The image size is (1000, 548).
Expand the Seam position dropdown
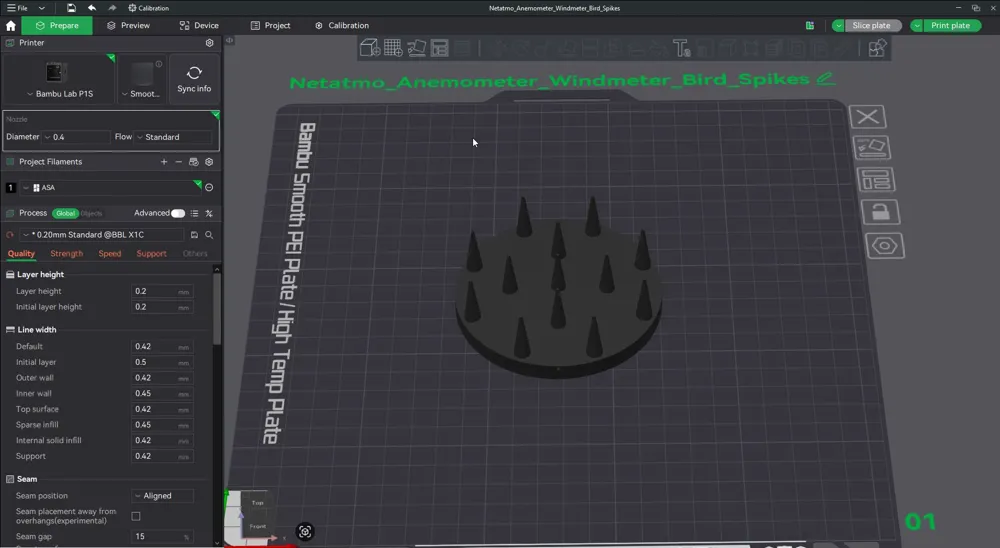tap(162, 496)
